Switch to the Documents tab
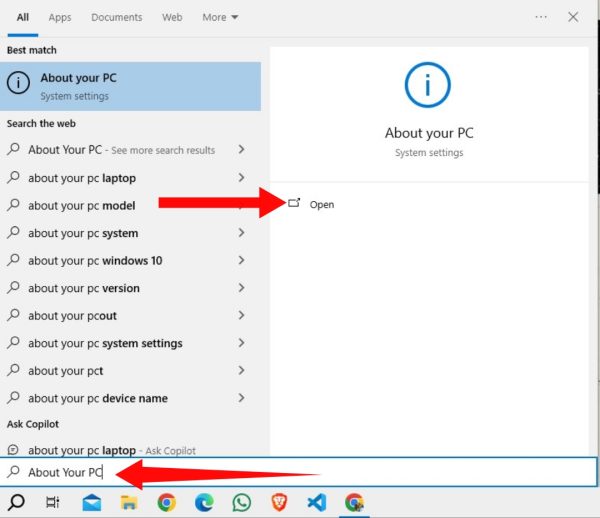This screenshot has height=518, width=600. pyautogui.click(x=117, y=17)
